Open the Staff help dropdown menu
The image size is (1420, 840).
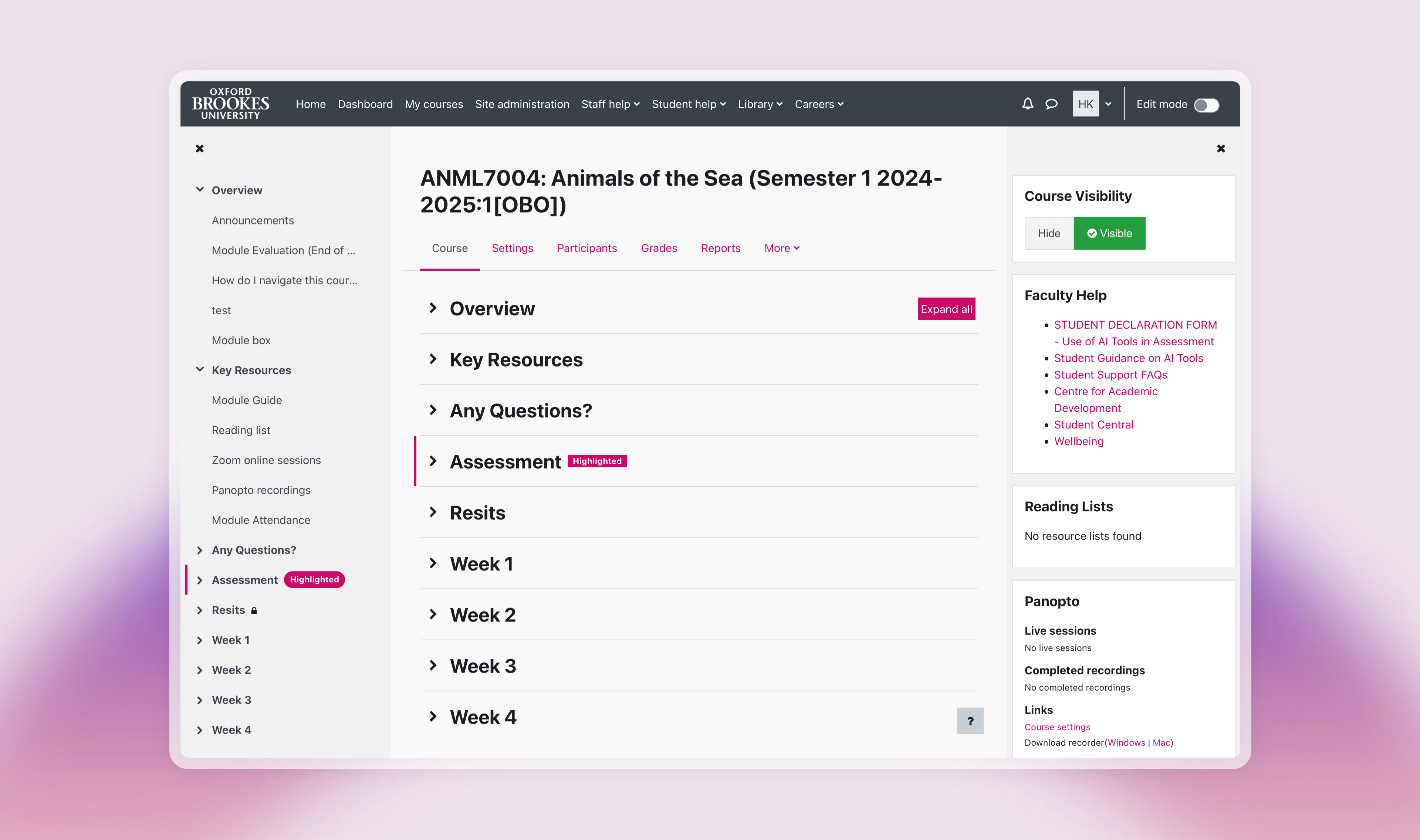coord(610,104)
